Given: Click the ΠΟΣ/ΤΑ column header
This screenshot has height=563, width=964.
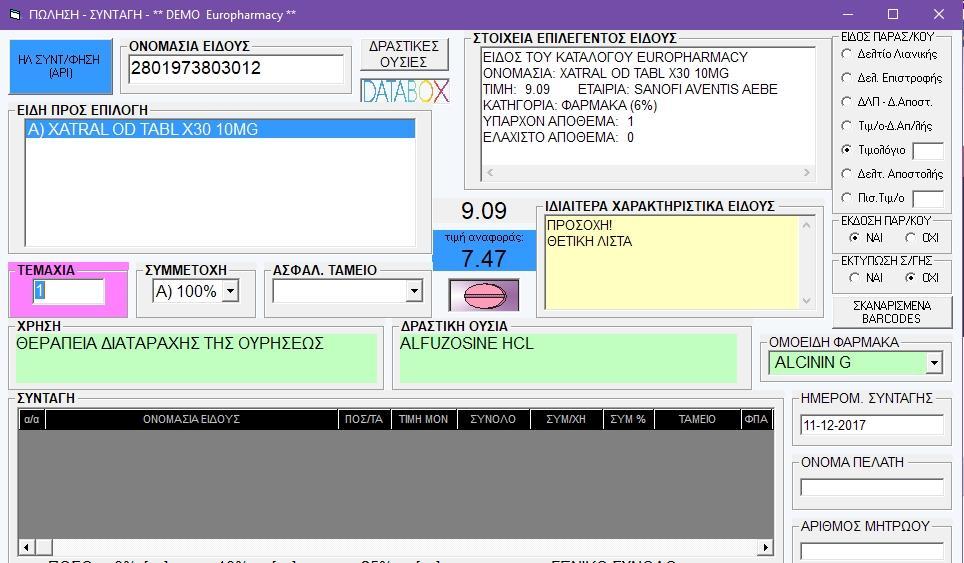Looking at the screenshot, I should (364, 419).
